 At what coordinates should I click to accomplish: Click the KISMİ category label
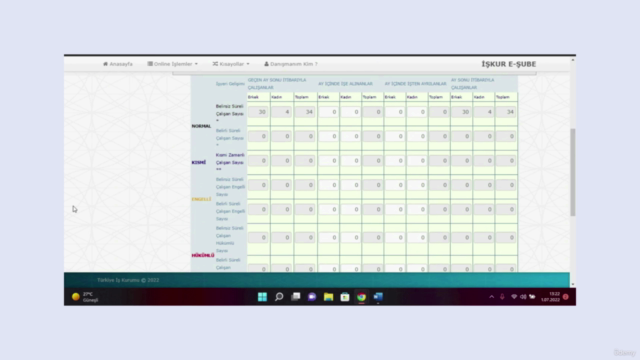click(x=199, y=162)
